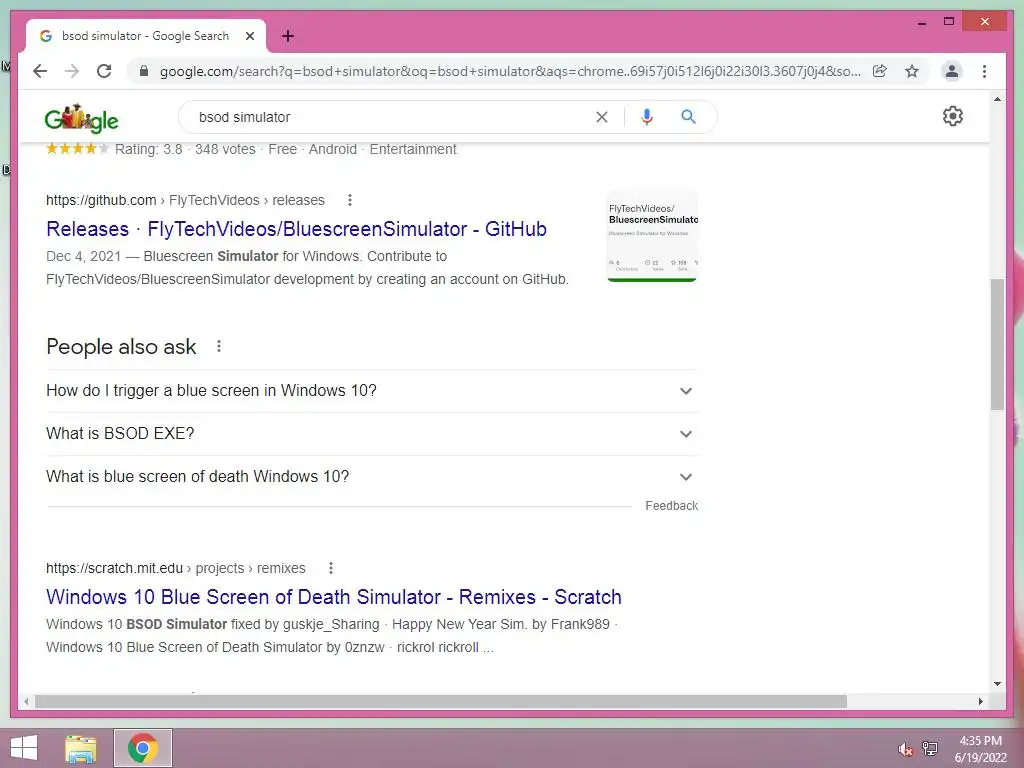Open the BluescreenSimulator result thumbnail

(652, 236)
